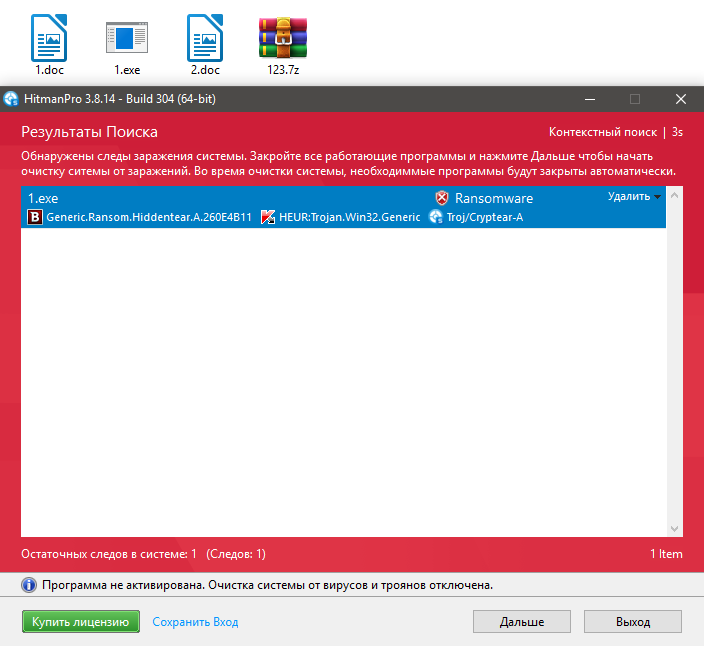
Task: Select the 123.7z archive icon
Action: (x=283, y=44)
